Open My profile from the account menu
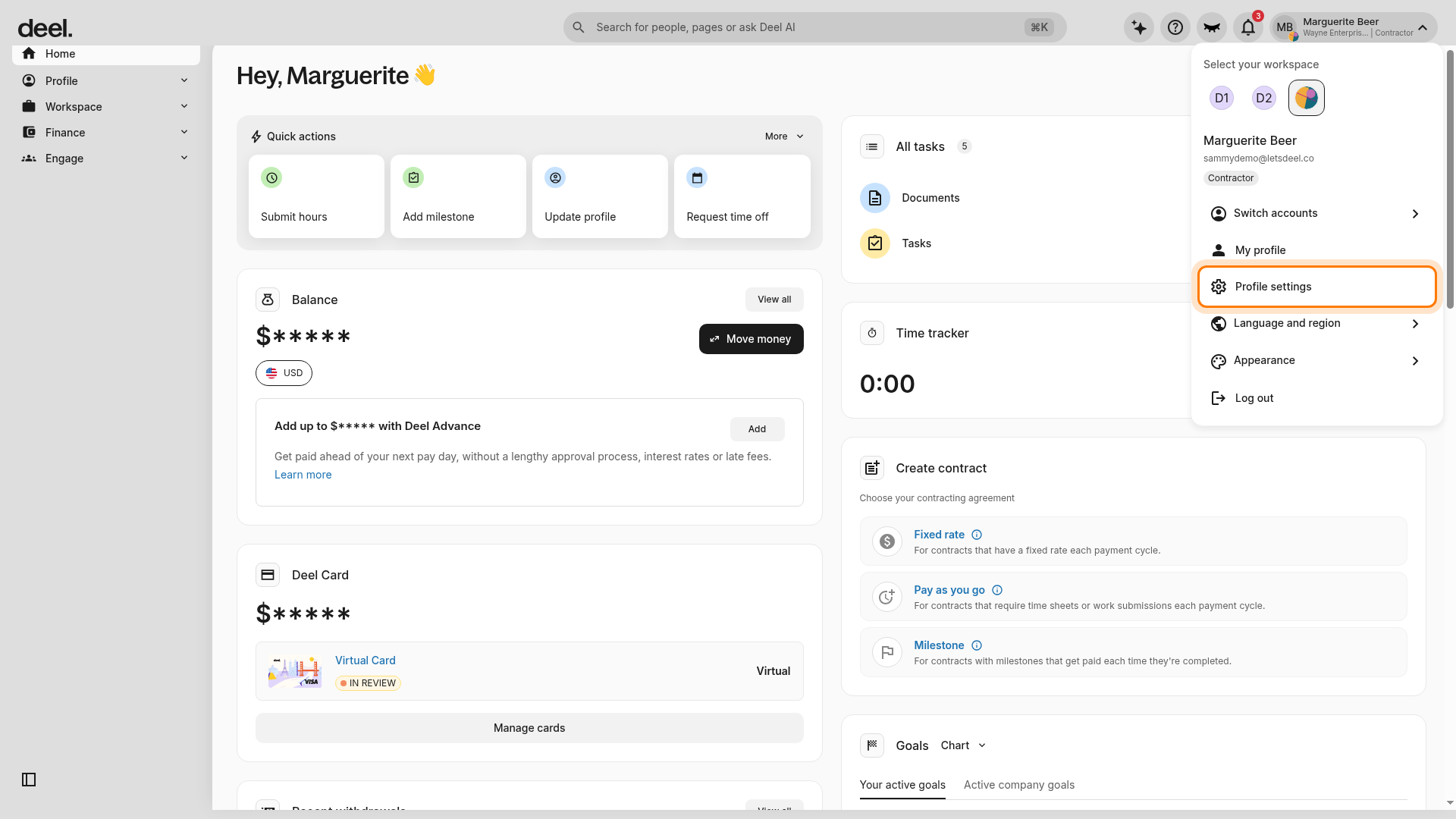 [1316, 250]
